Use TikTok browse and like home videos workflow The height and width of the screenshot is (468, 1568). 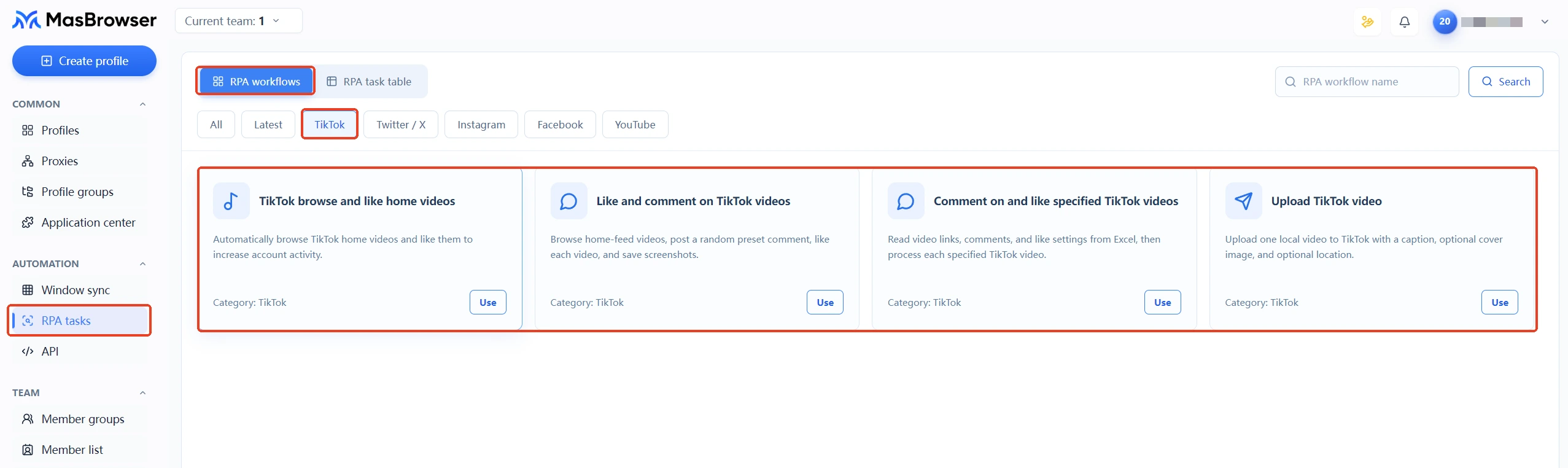point(488,302)
